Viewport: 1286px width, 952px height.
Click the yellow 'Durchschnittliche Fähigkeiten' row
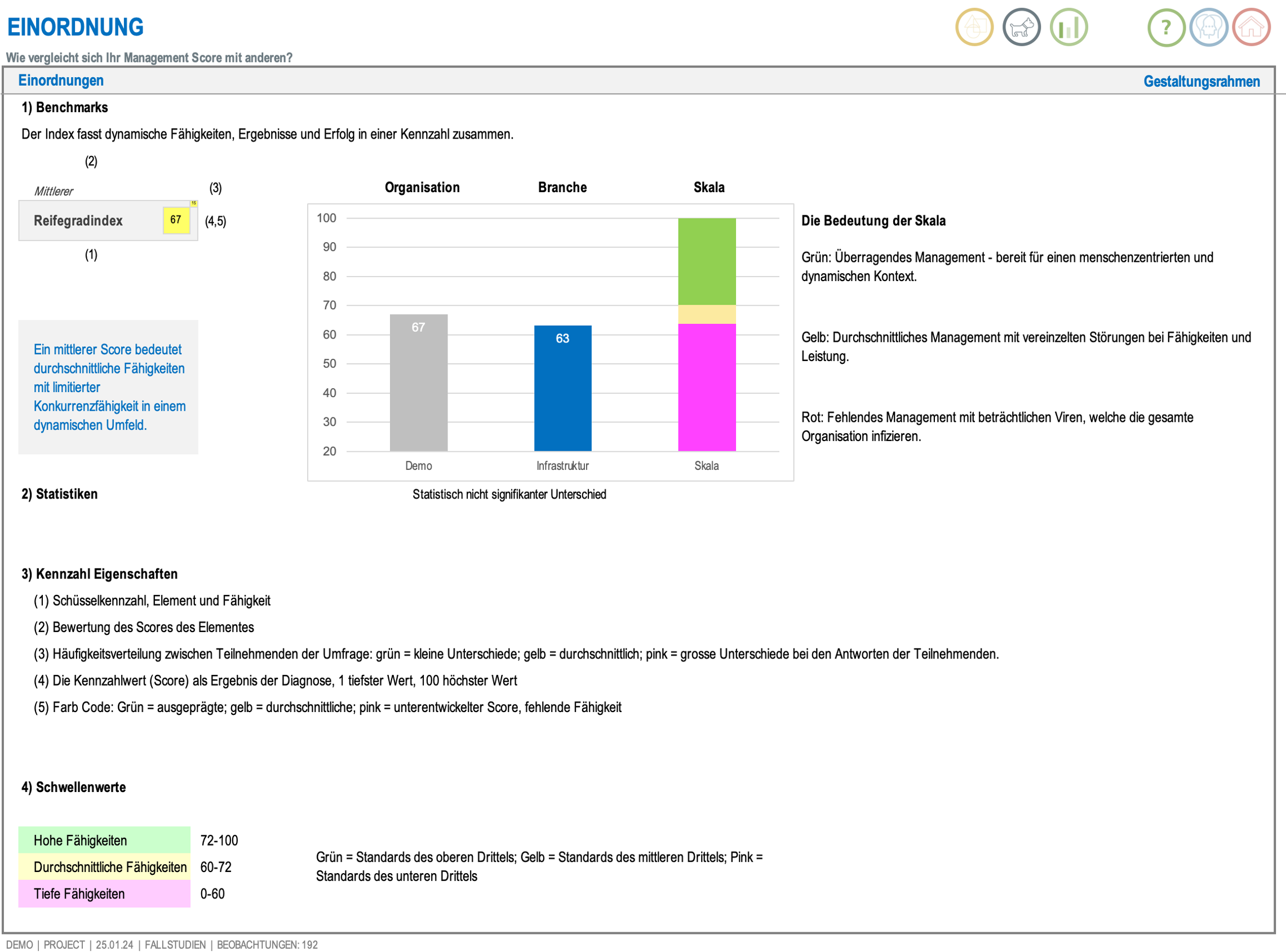click(104, 867)
